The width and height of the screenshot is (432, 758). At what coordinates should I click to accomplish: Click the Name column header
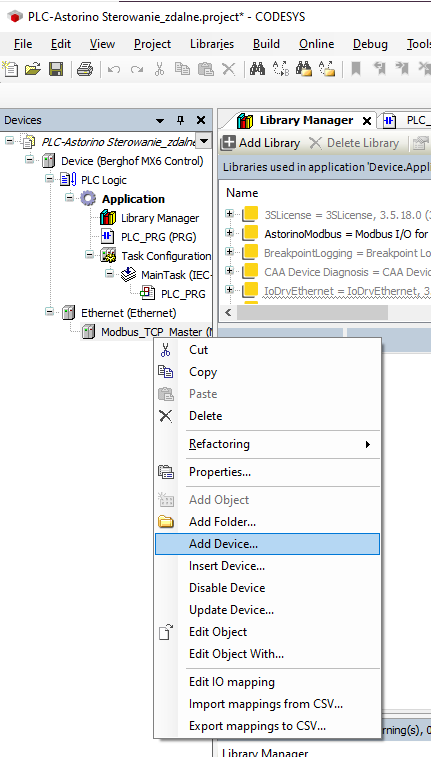(242, 192)
